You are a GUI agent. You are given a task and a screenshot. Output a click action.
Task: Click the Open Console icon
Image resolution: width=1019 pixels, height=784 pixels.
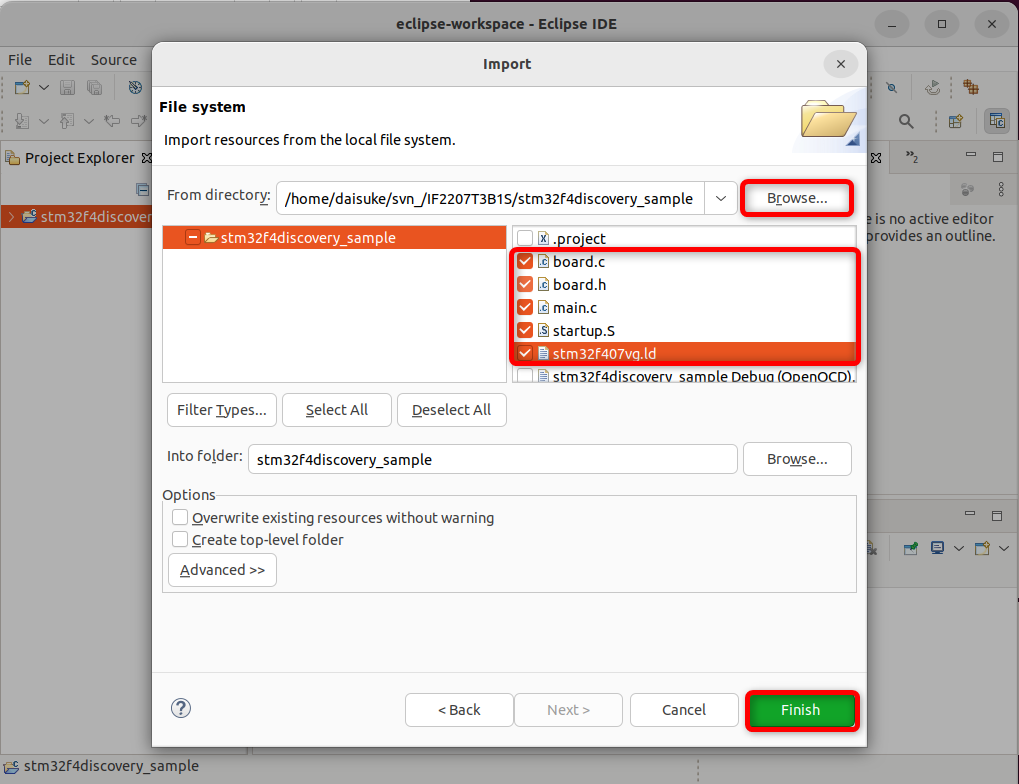tap(982, 548)
